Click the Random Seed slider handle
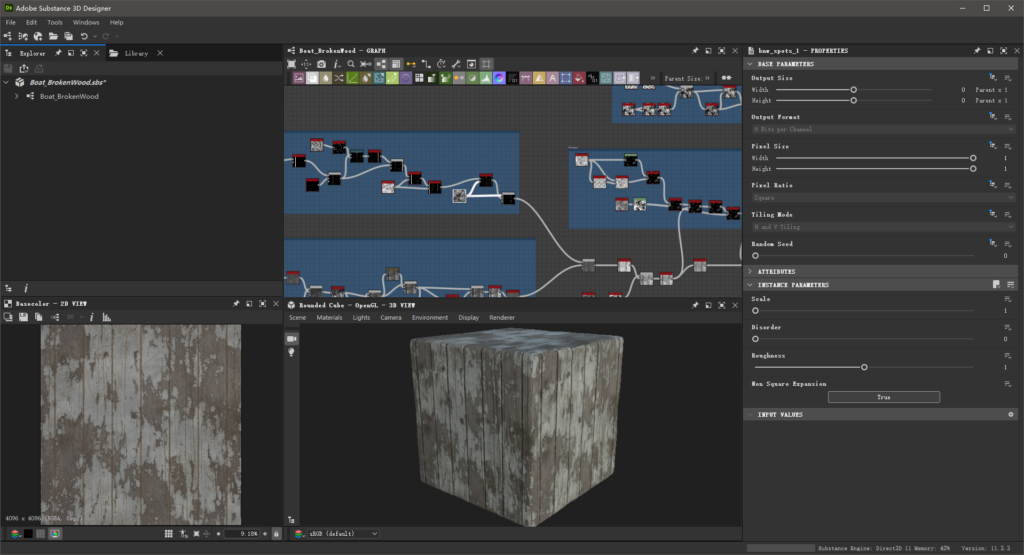Screen dimensions: 1024x555 (755, 256)
